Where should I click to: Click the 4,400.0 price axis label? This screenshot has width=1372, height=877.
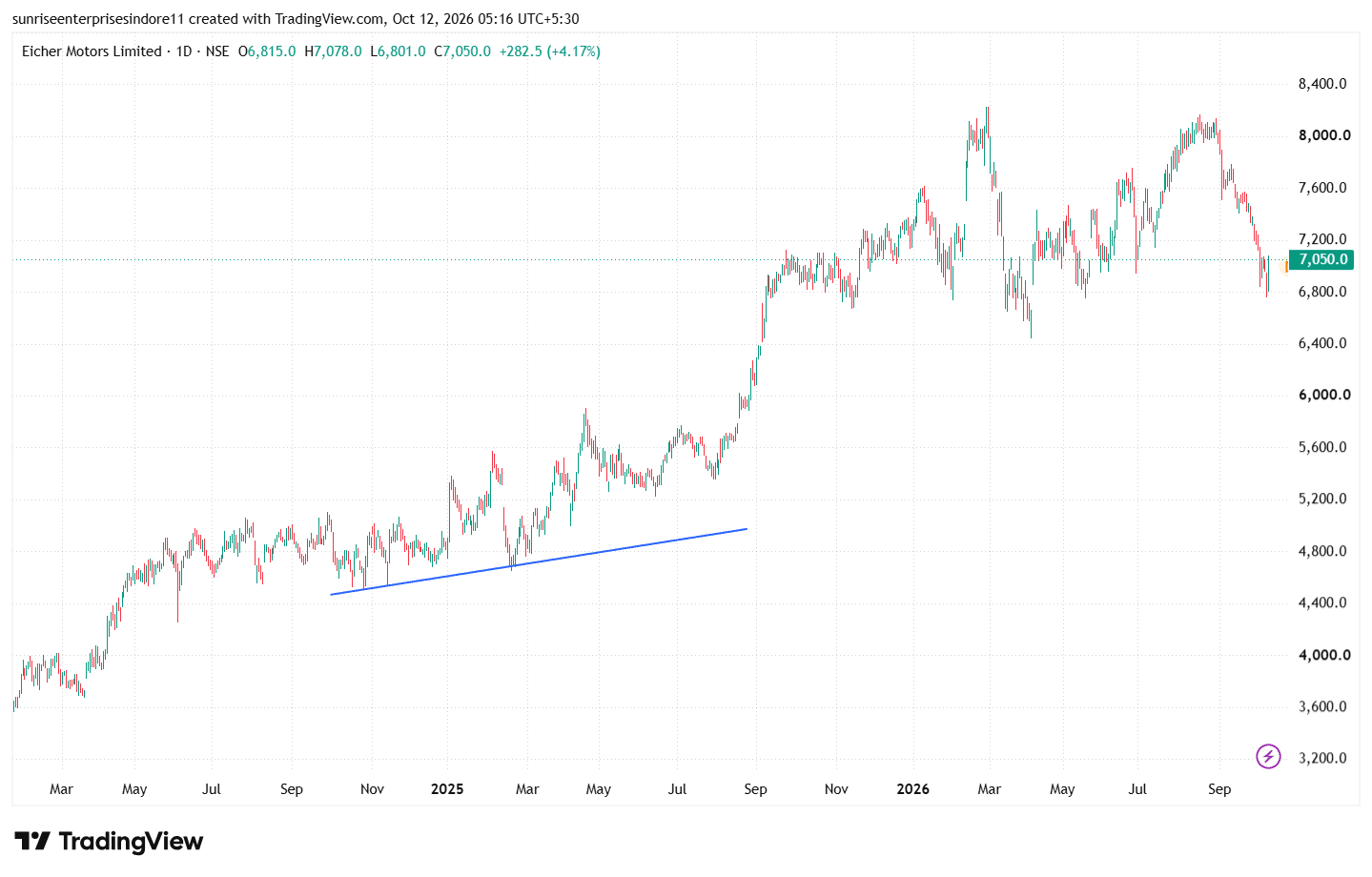[x=1322, y=602]
